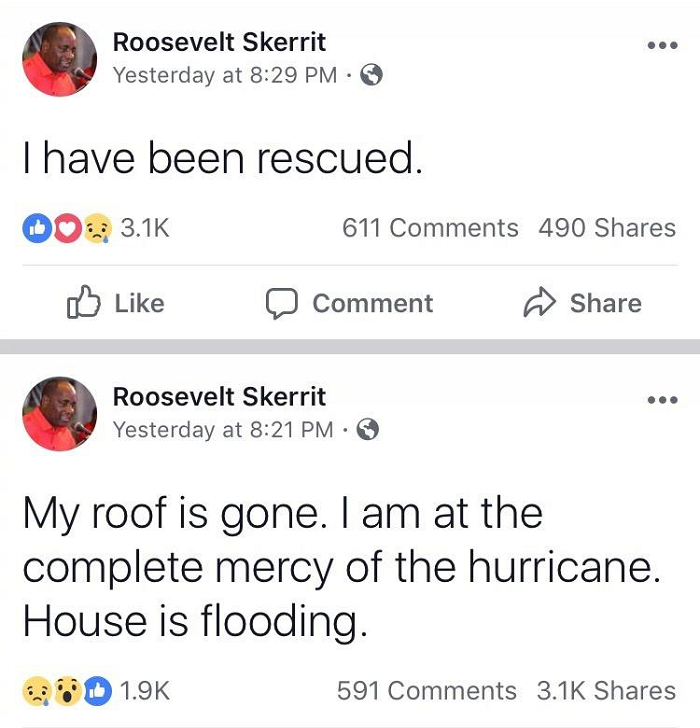This screenshot has width=700, height=728.
Task: Click the Like thumbs-up button
Action: click(x=115, y=303)
